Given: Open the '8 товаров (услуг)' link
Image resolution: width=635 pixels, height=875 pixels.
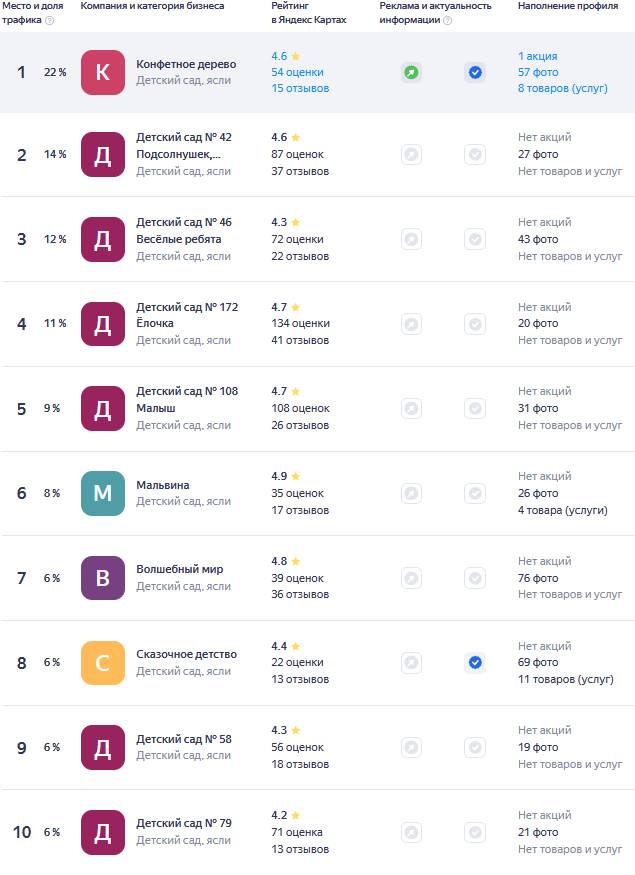Looking at the screenshot, I should 562,88.
